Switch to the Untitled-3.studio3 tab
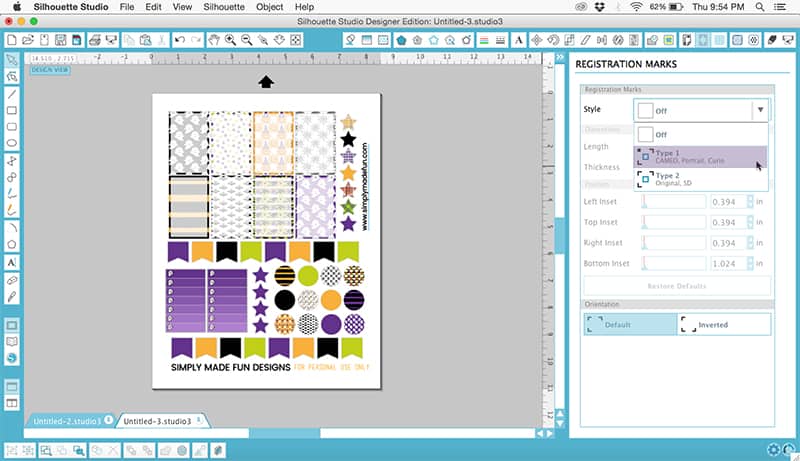The width and height of the screenshot is (800, 461). (x=157, y=421)
